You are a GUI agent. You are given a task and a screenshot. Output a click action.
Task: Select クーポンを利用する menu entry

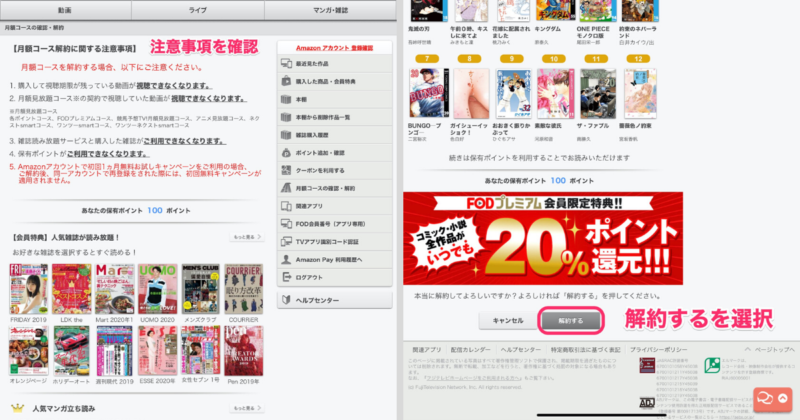click(x=335, y=170)
